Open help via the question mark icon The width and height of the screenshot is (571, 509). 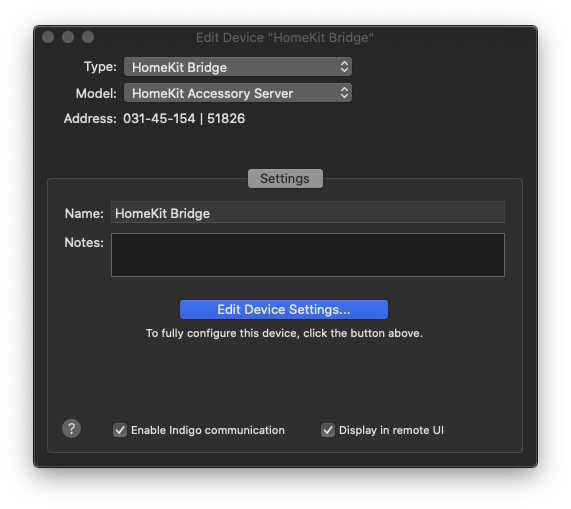pos(71,429)
